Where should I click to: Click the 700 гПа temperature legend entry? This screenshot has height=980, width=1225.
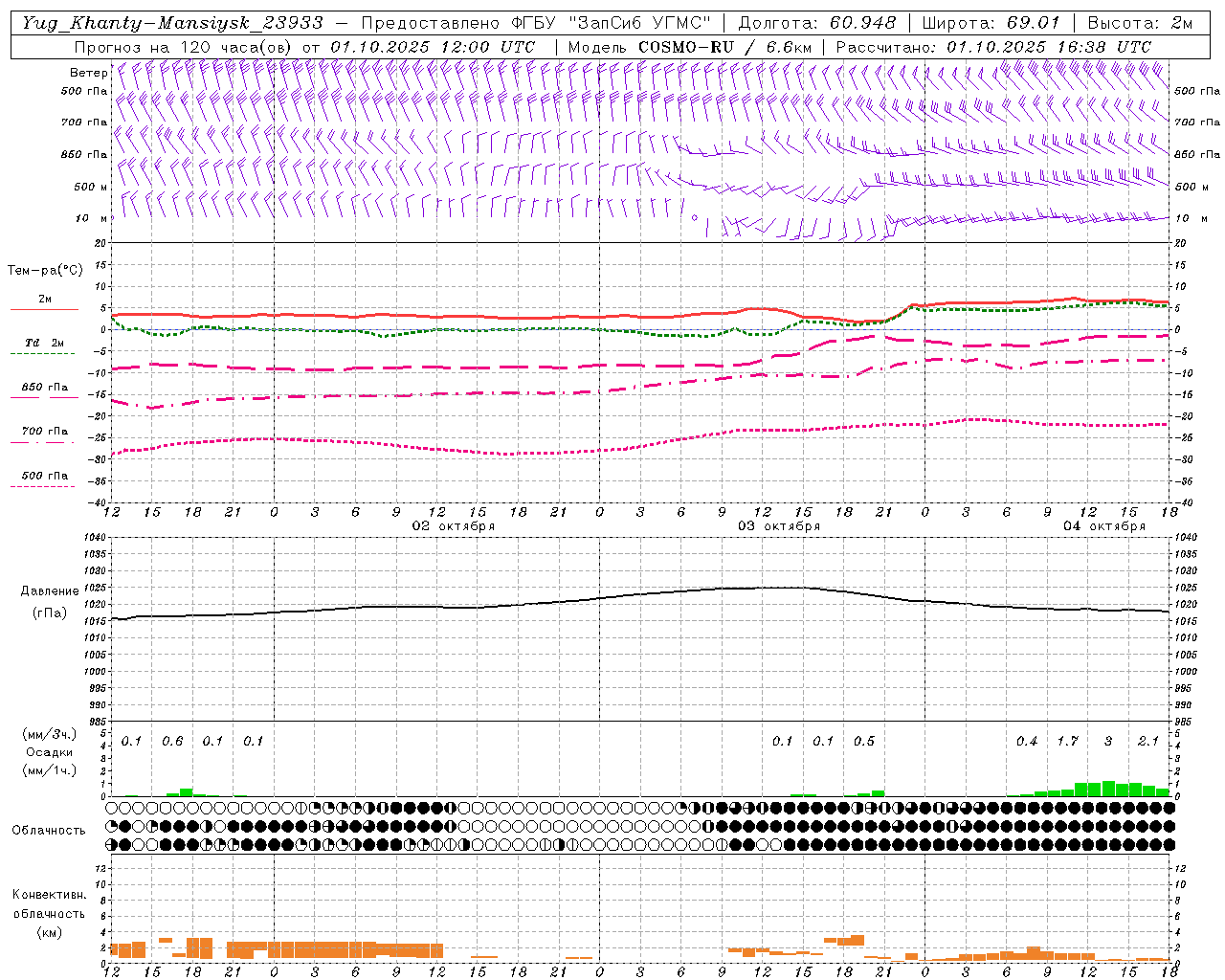(x=44, y=432)
